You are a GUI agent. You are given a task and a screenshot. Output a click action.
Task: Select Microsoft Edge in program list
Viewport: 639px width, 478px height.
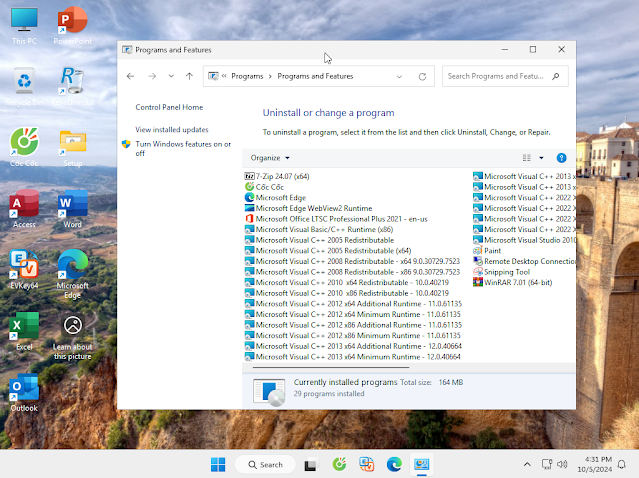(x=275, y=197)
